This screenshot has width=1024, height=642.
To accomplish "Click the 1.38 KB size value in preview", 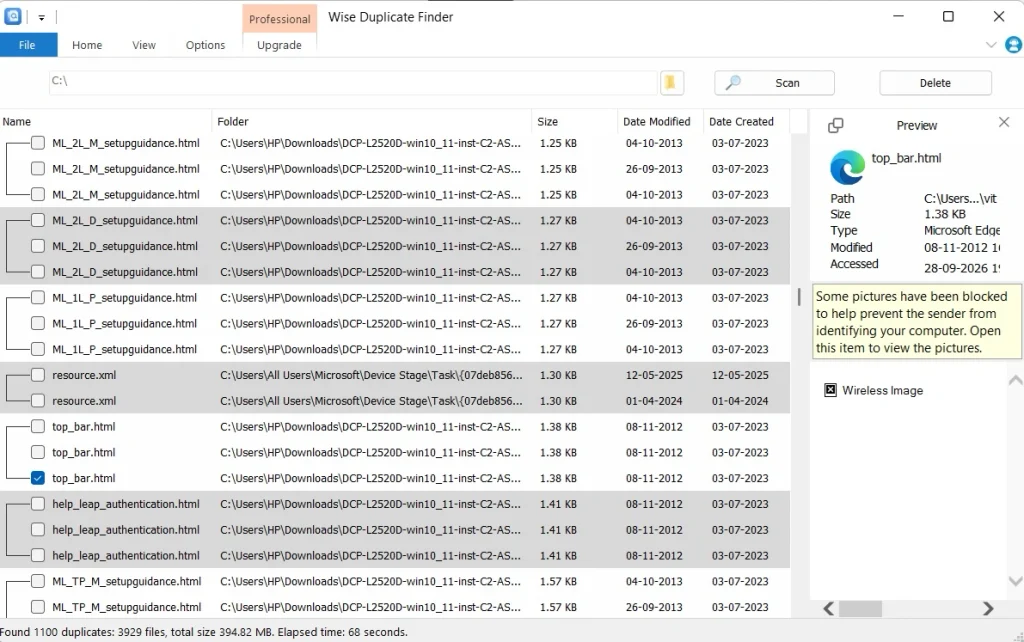I will pyautogui.click(x=944, y=214).
